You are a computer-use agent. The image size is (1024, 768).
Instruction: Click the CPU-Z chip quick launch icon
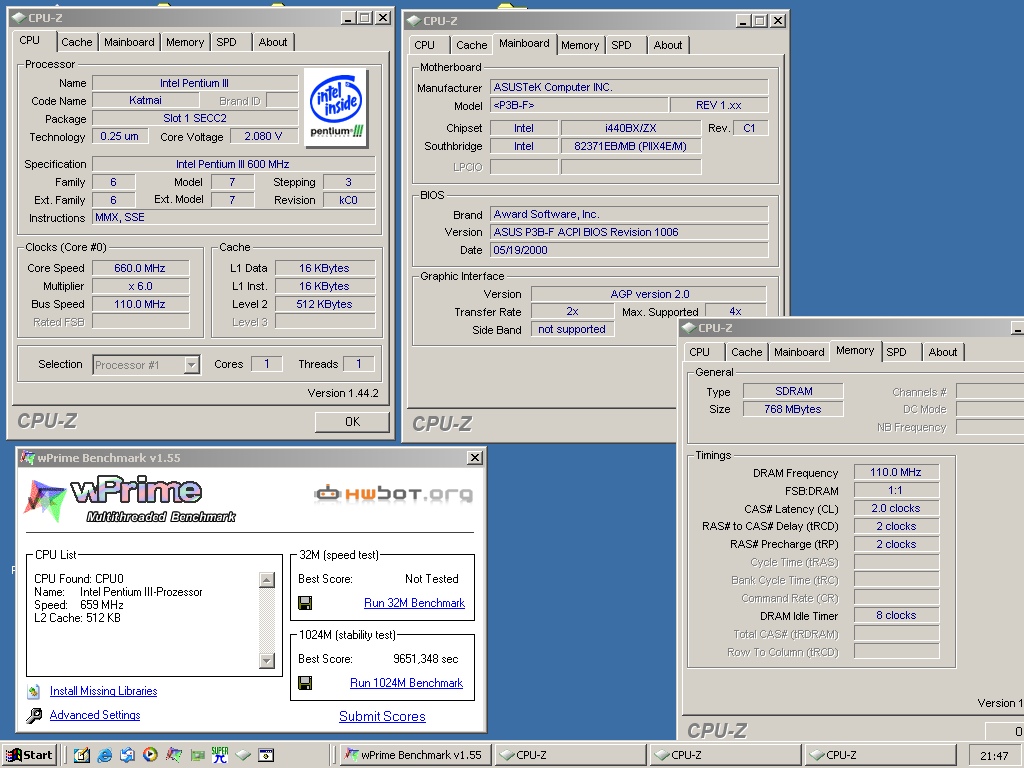click(x=243, y=755)
